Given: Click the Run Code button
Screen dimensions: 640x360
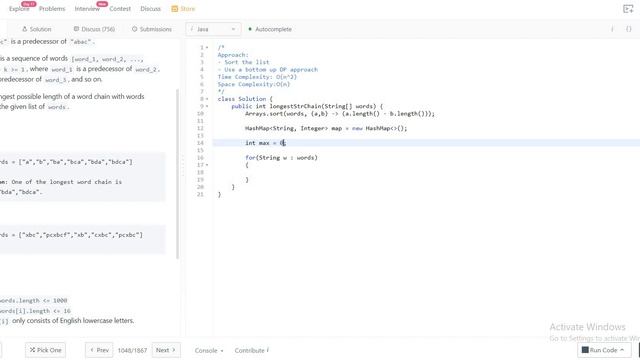Looking at the screenshot, I should (604, 350).
